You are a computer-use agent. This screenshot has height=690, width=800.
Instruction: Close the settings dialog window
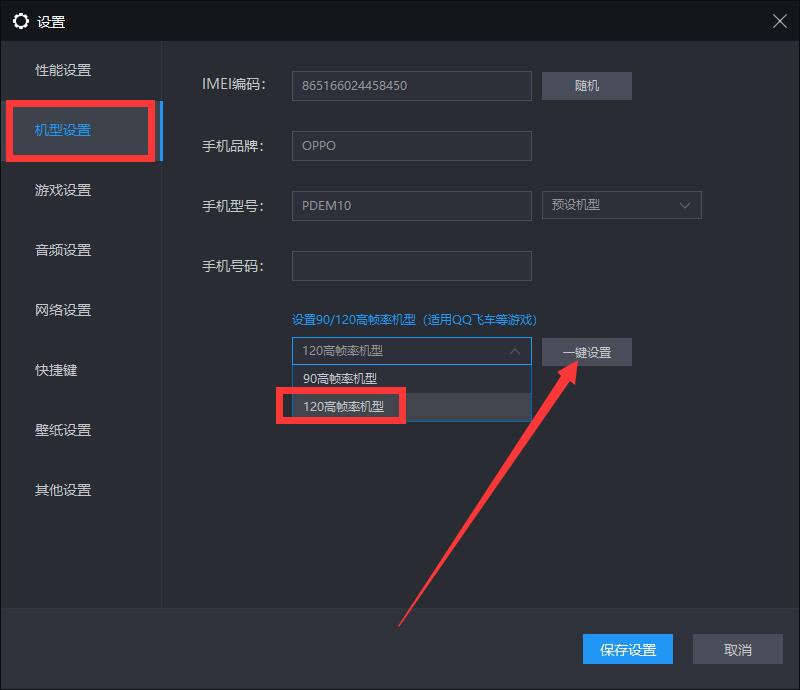779,21
